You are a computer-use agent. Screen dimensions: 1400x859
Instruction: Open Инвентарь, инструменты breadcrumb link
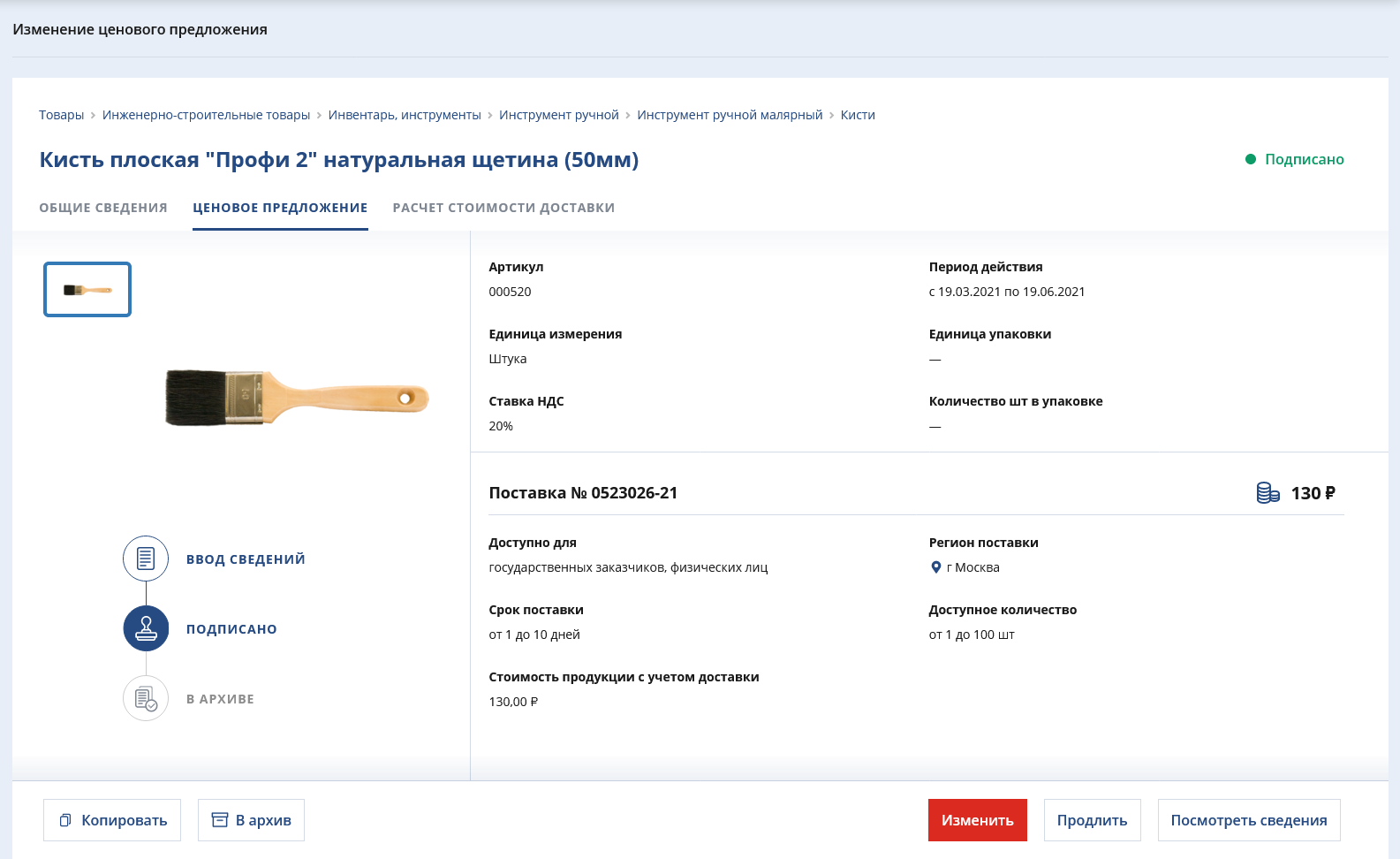[405, 115]
